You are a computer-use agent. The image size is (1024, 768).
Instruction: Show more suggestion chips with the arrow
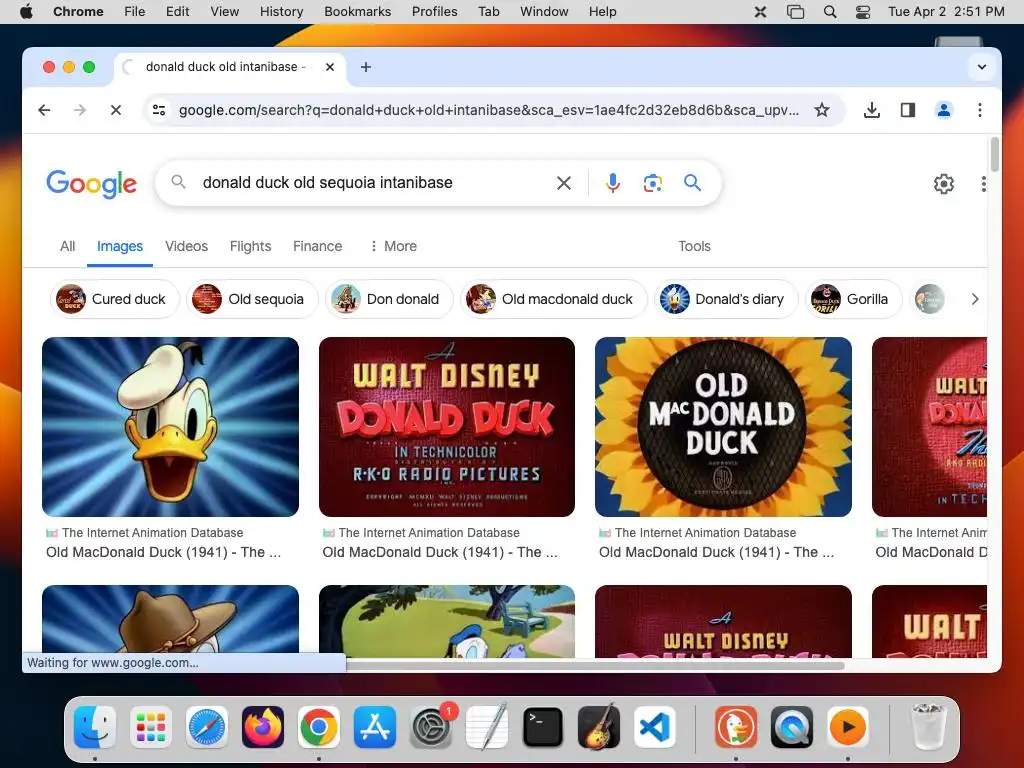click(974, 299)
